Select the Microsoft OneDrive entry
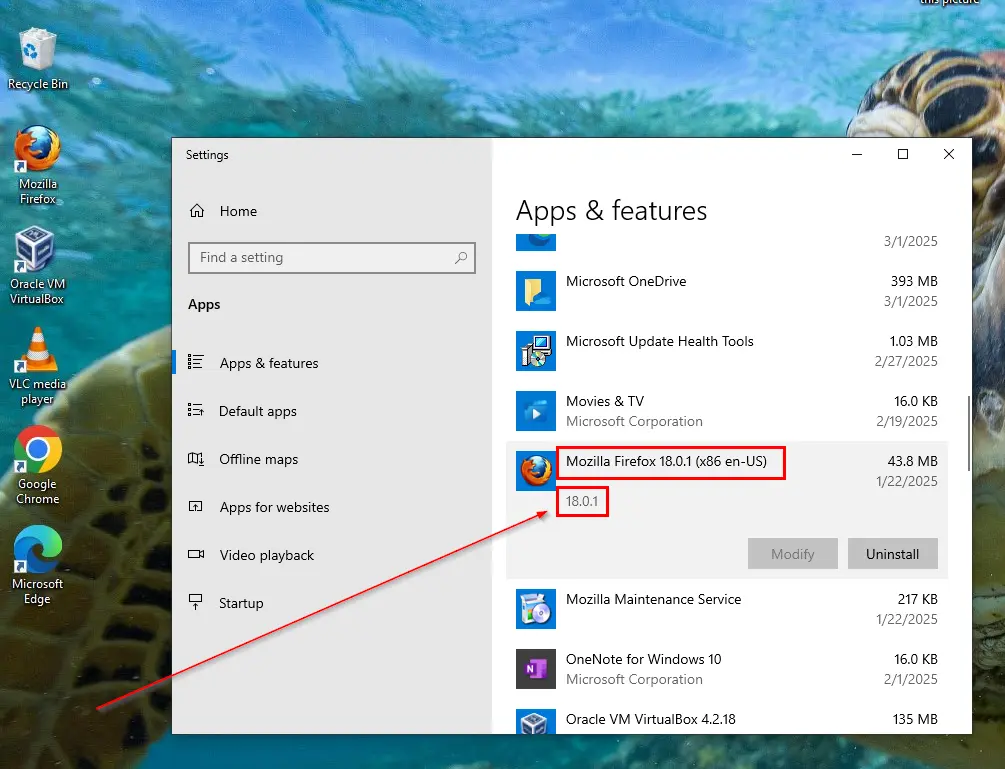The image size is (1005, 769). click(x=727, y=291)
